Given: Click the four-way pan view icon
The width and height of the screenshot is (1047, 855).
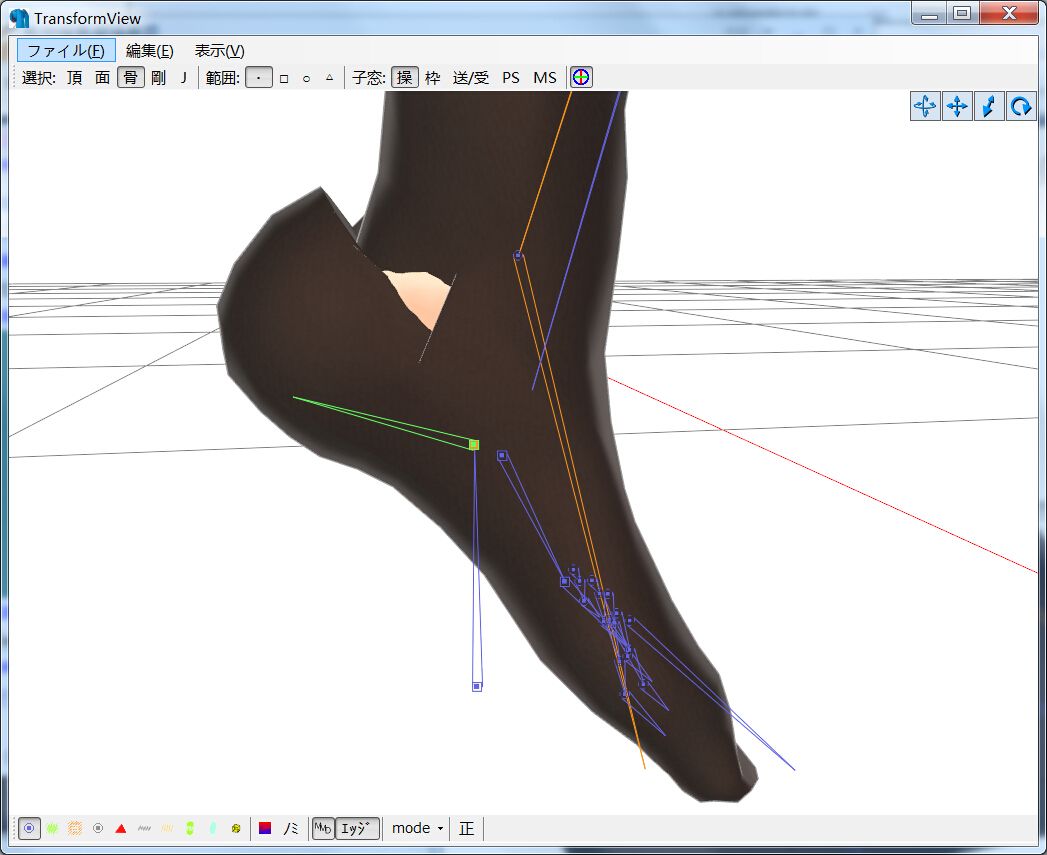Looking at the screenshot, I should (x=957, y=106).
